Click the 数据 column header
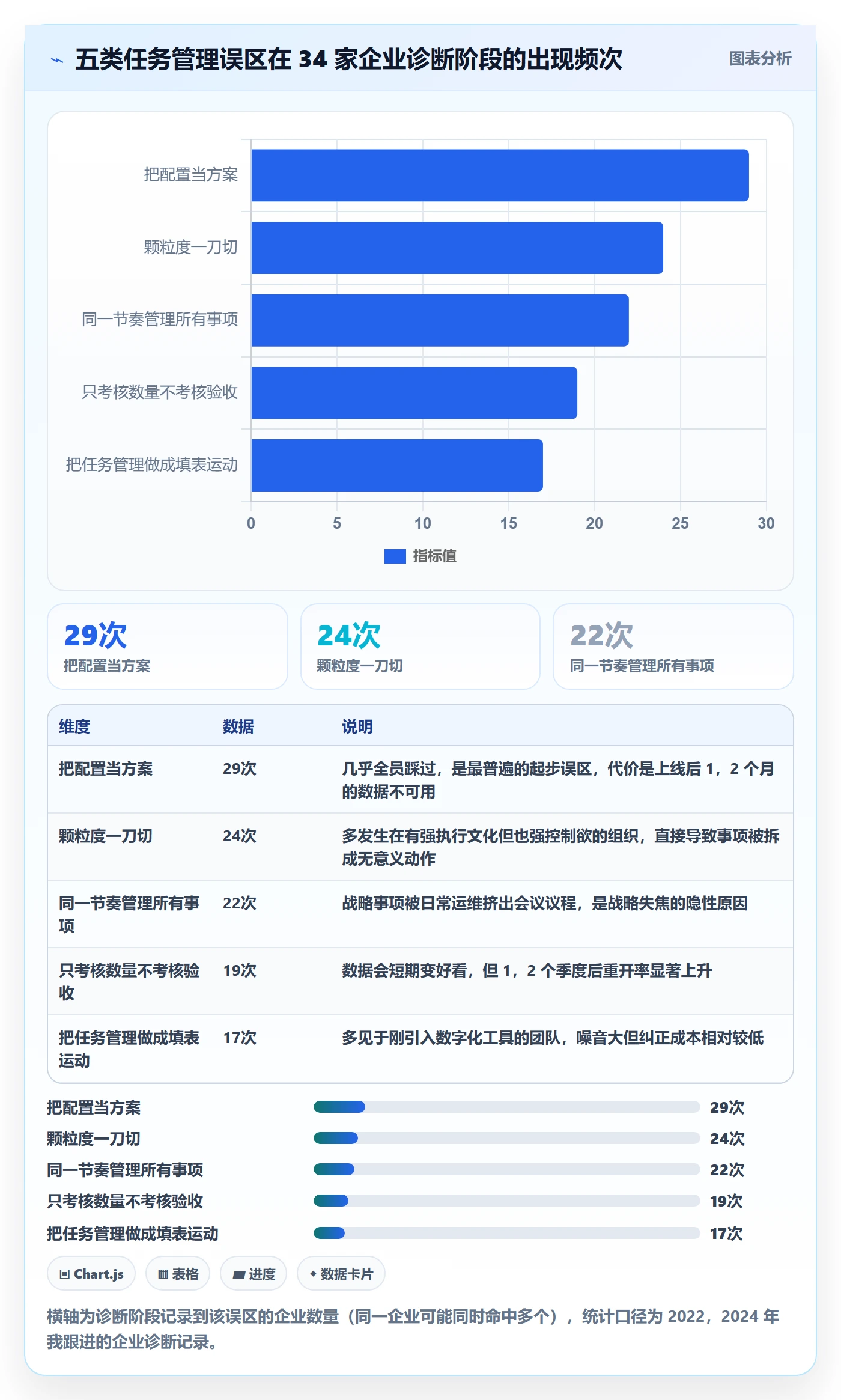Viewport: 841px width, 1400px height. point(238,726)
